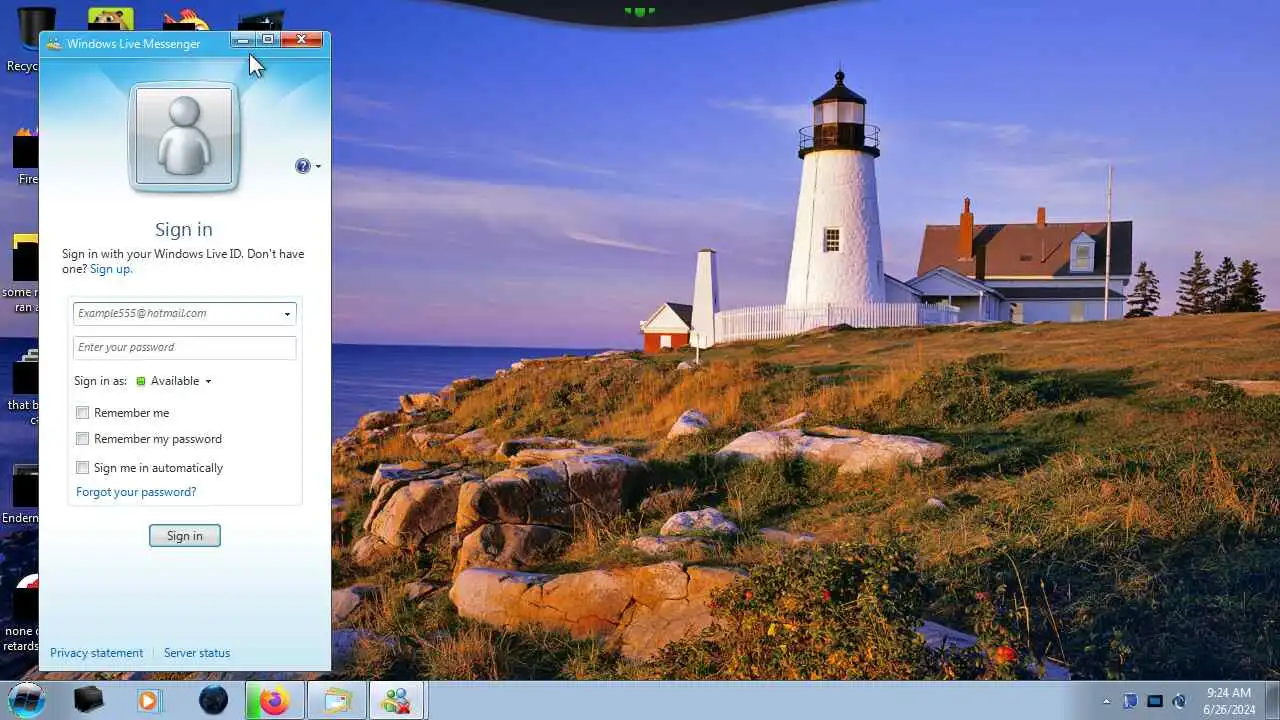Open the 'Available' status dropdown
Image resolution: width=1280 pixels, height=720 pixels.
(174, 381)
